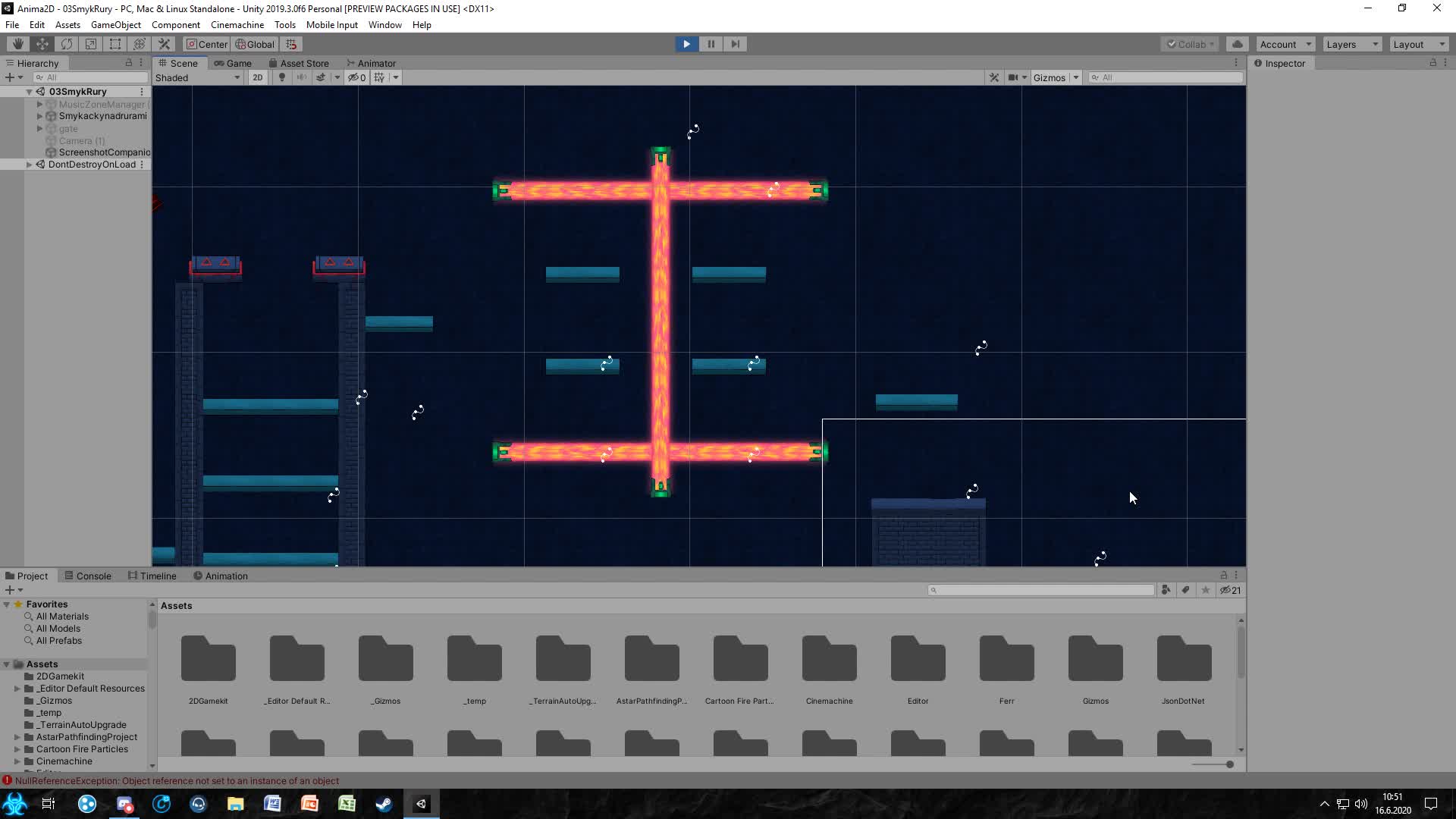The width and height of the screenshot is (1456, 819).
Task: Switch pivot between Center and Pivot
Action: [x=206, y=44]
